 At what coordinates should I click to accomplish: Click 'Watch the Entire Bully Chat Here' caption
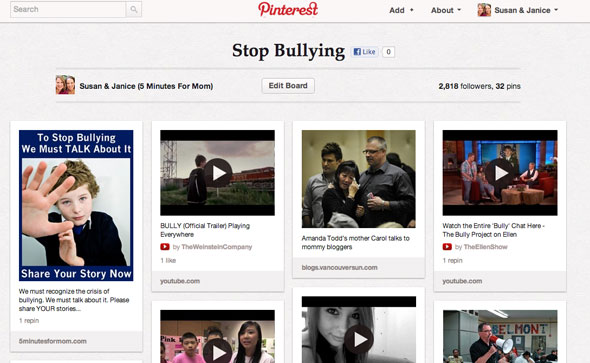click(493, 230)
